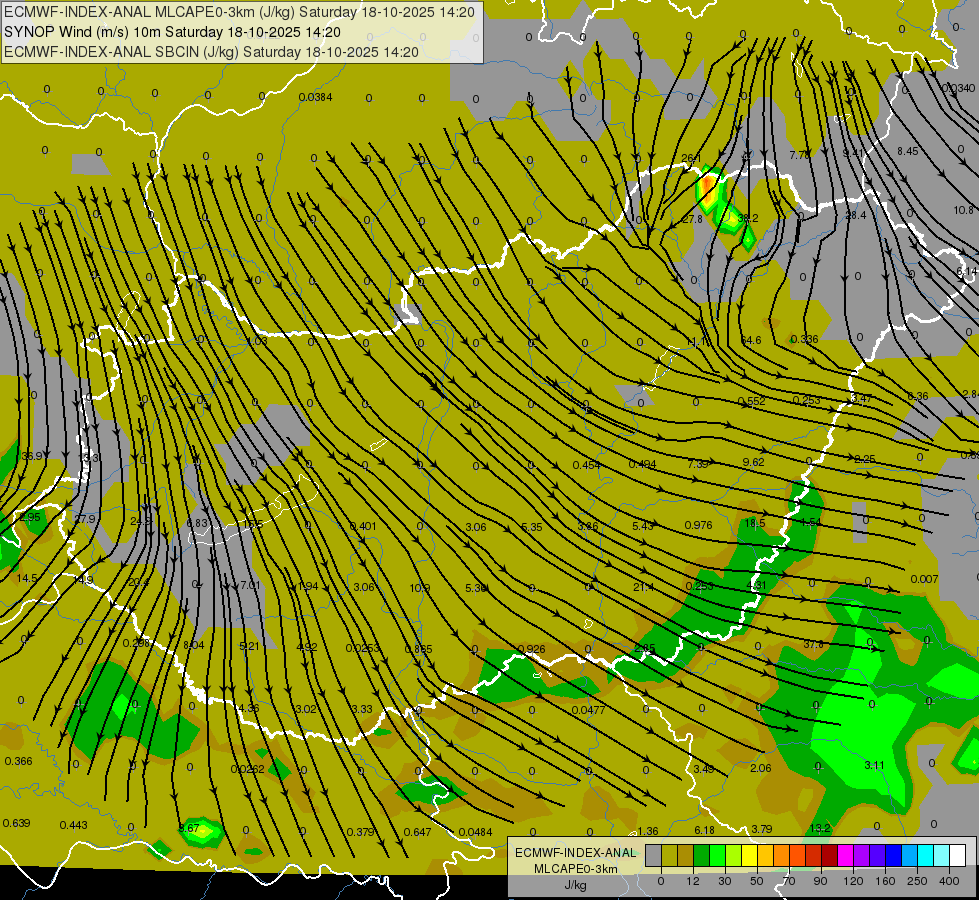The height and width of the screenshot is (900, 979).
Task: Click the map value '36.9'
Action: 32,456
